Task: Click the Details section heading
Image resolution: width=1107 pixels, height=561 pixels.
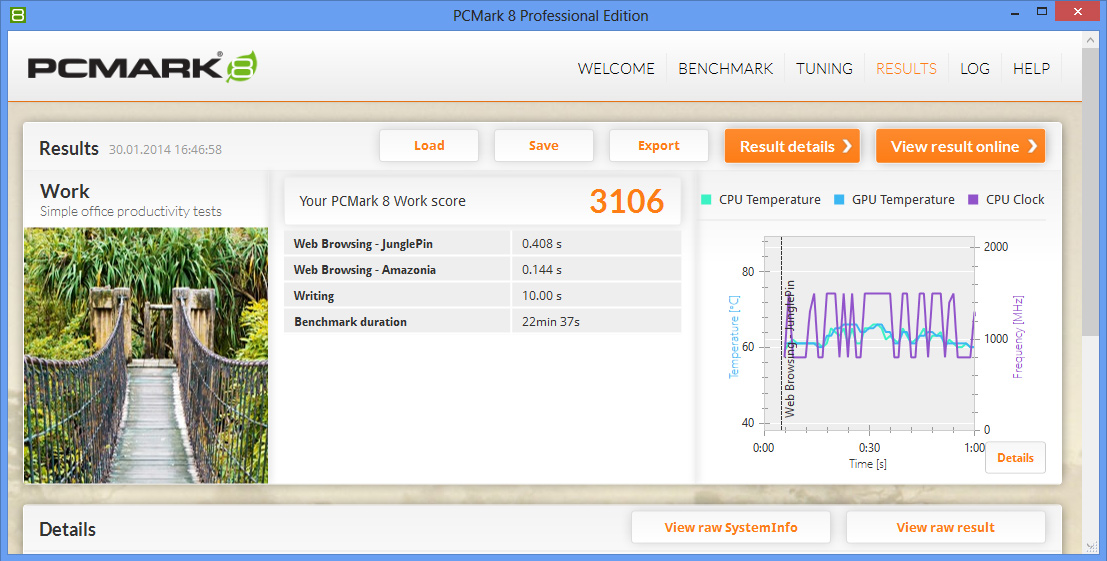Action: [x=67, y=529]
